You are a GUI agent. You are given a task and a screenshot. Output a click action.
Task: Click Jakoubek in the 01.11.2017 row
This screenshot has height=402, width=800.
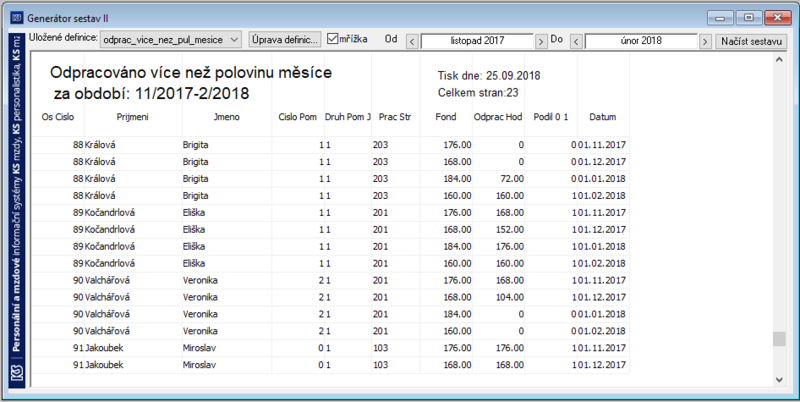104,348
